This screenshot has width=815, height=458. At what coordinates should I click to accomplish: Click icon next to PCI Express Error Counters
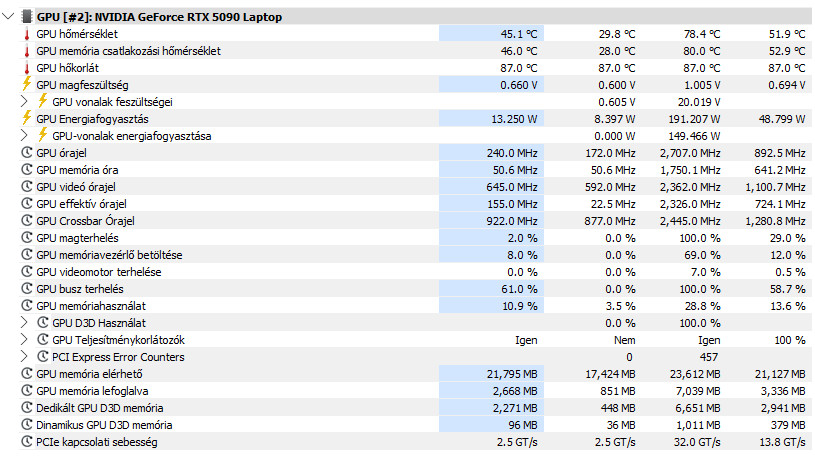[43, 357]
